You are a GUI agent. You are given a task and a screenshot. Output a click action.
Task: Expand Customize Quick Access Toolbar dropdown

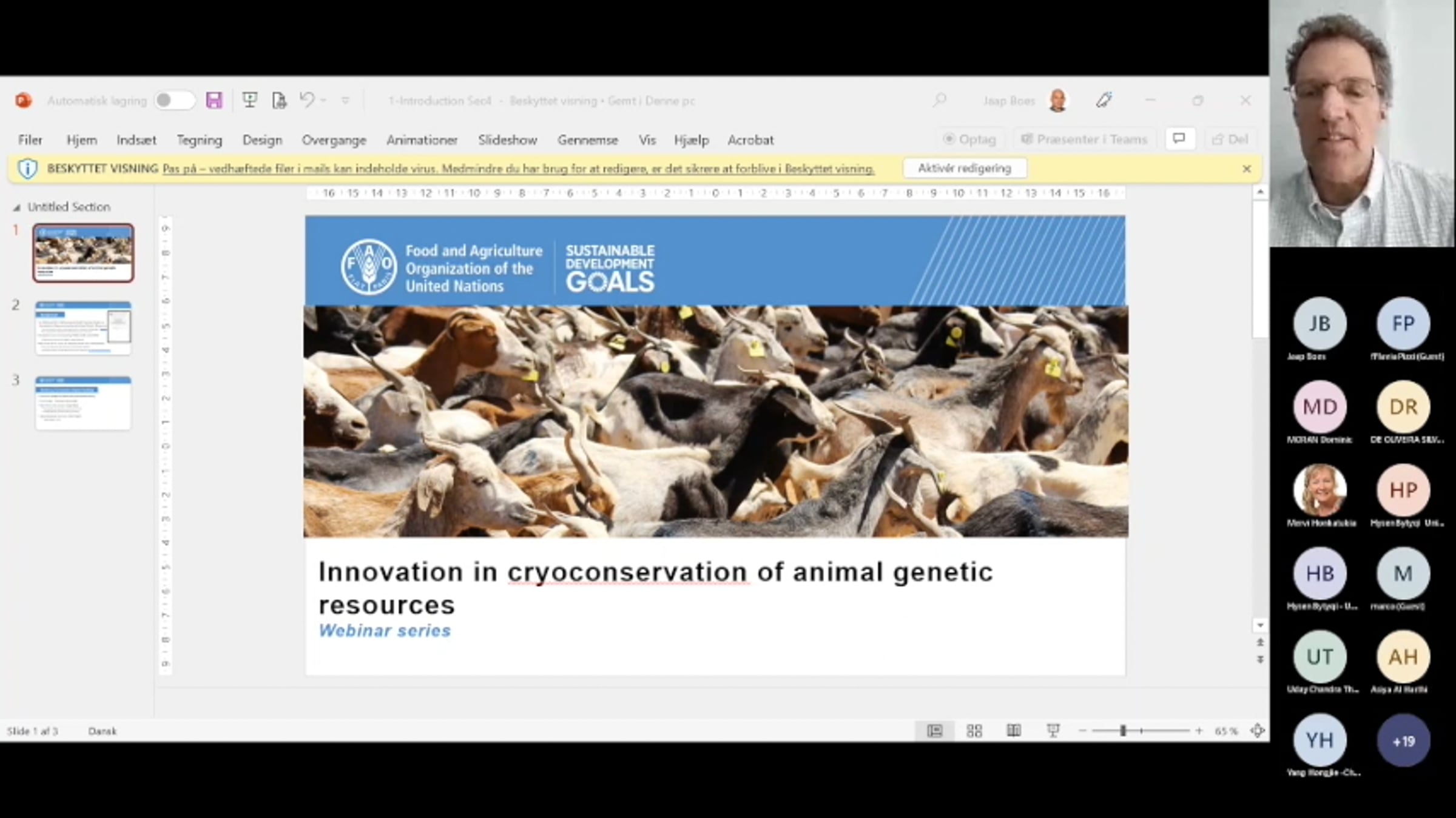(345, 100)
